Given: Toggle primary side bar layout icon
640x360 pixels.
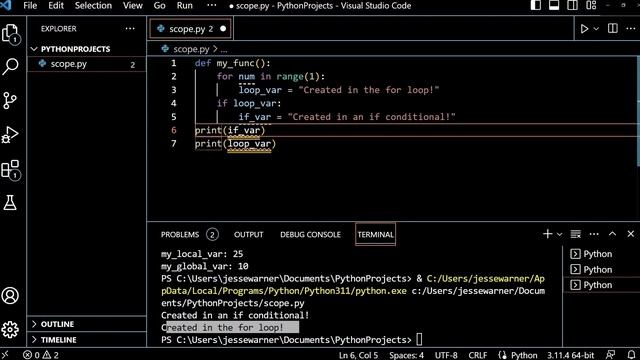Looking at the screenshot, I should pyautogui.click(x=536, y=5).
